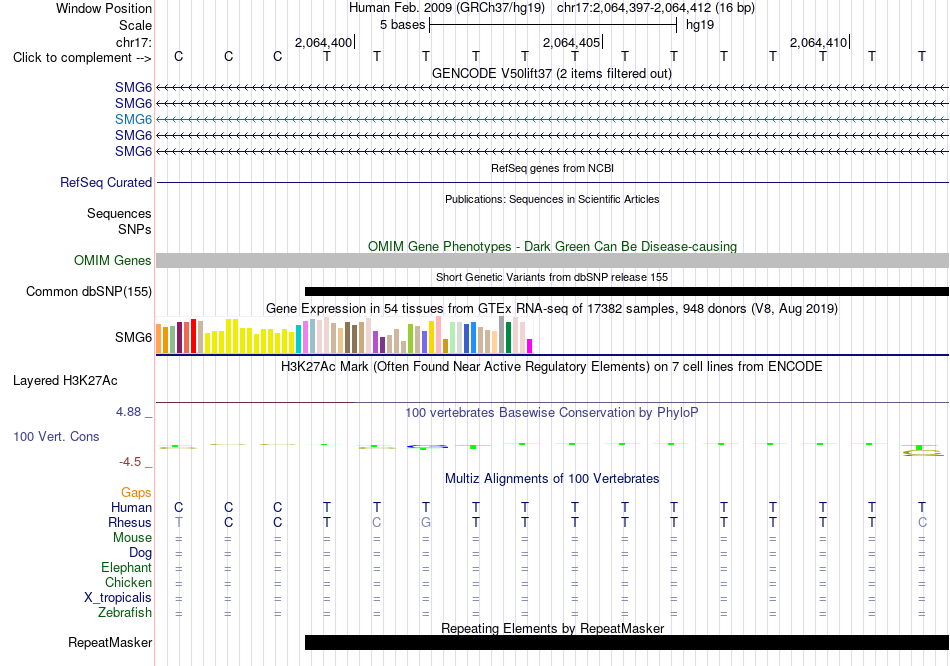
Task: Select the topmost SMG6 transcript label
Action: click(133, 87)
